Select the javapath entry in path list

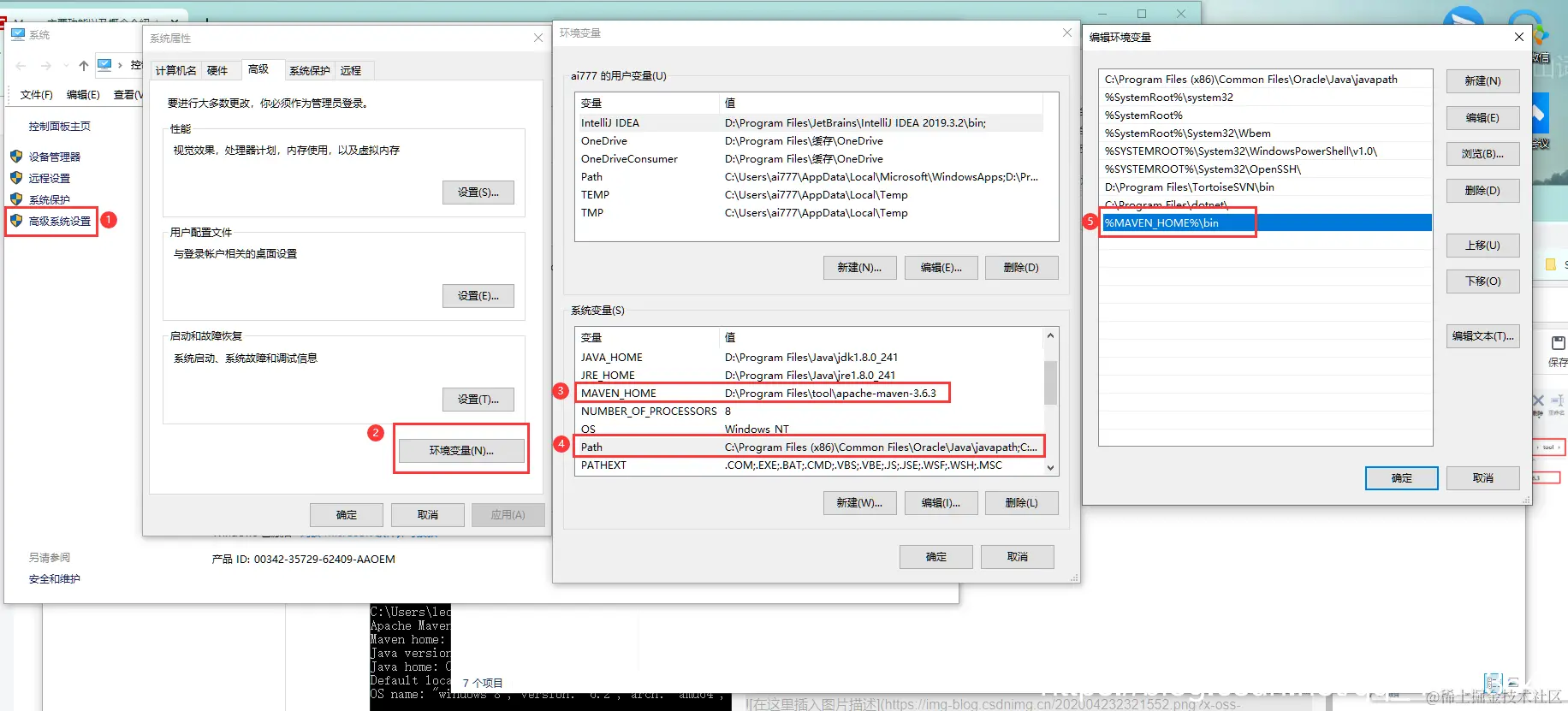(x=1266, y=80)
